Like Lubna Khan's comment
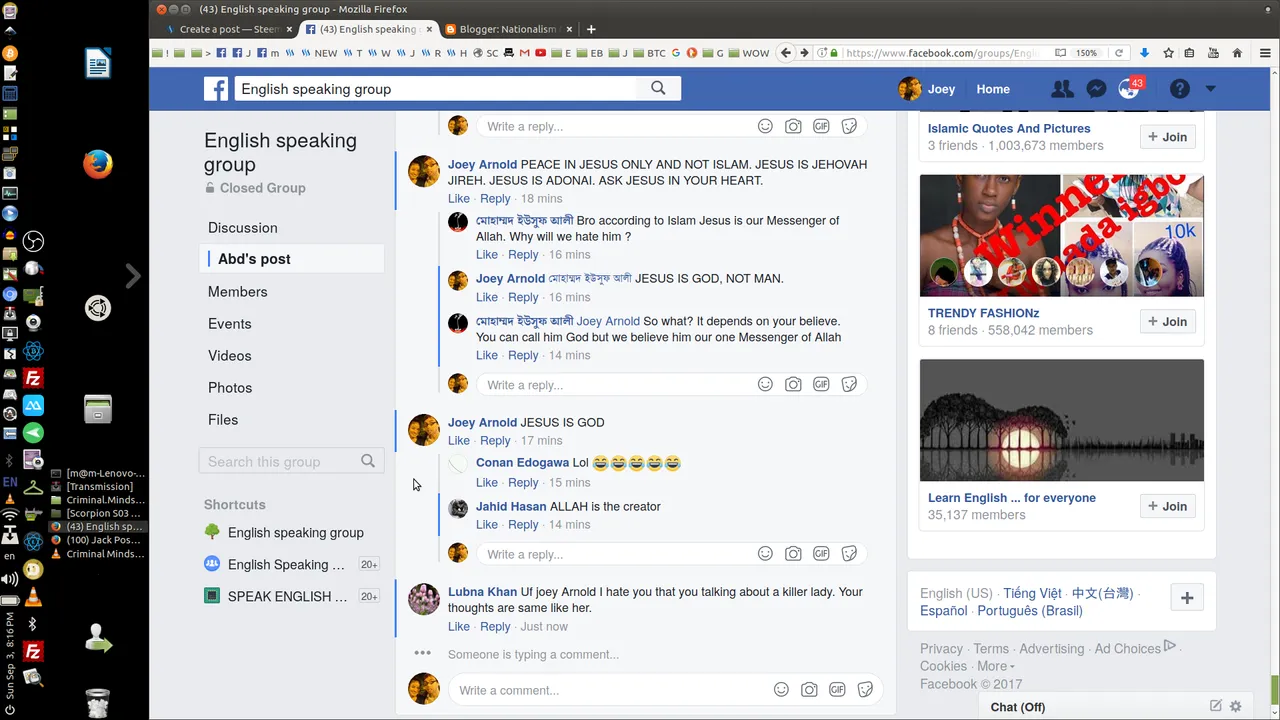This screenshot has width=1280, height=720. click(x=459, y=626)
